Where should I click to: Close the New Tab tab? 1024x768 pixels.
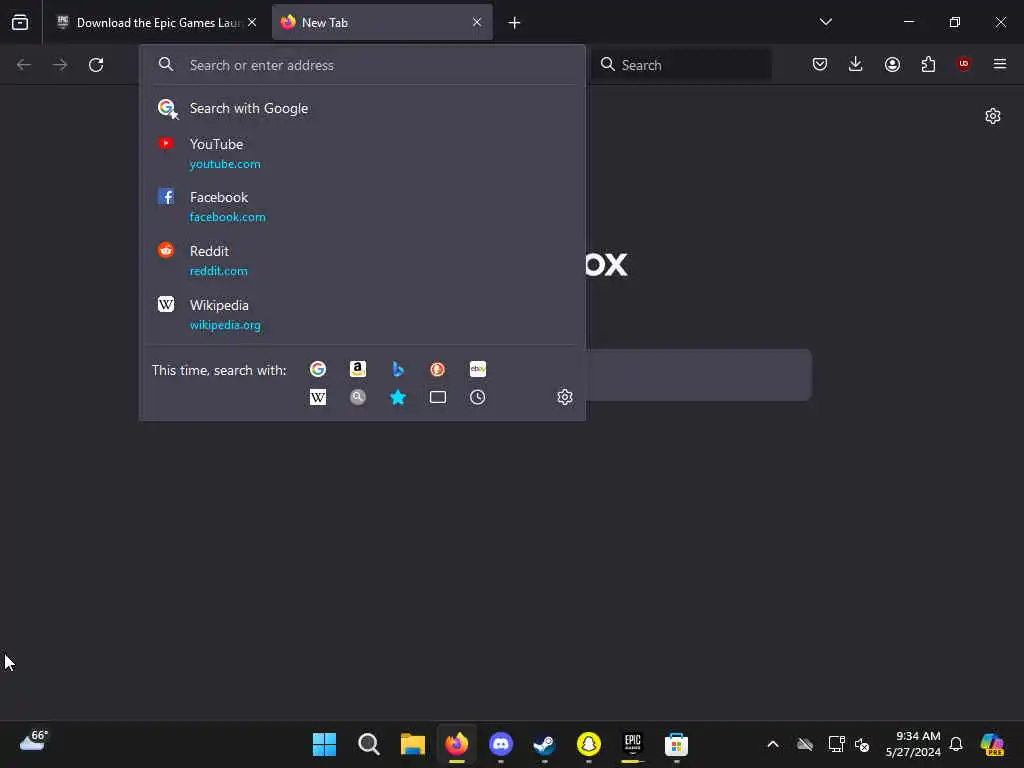pyautogui.click(x=477, y=22)
